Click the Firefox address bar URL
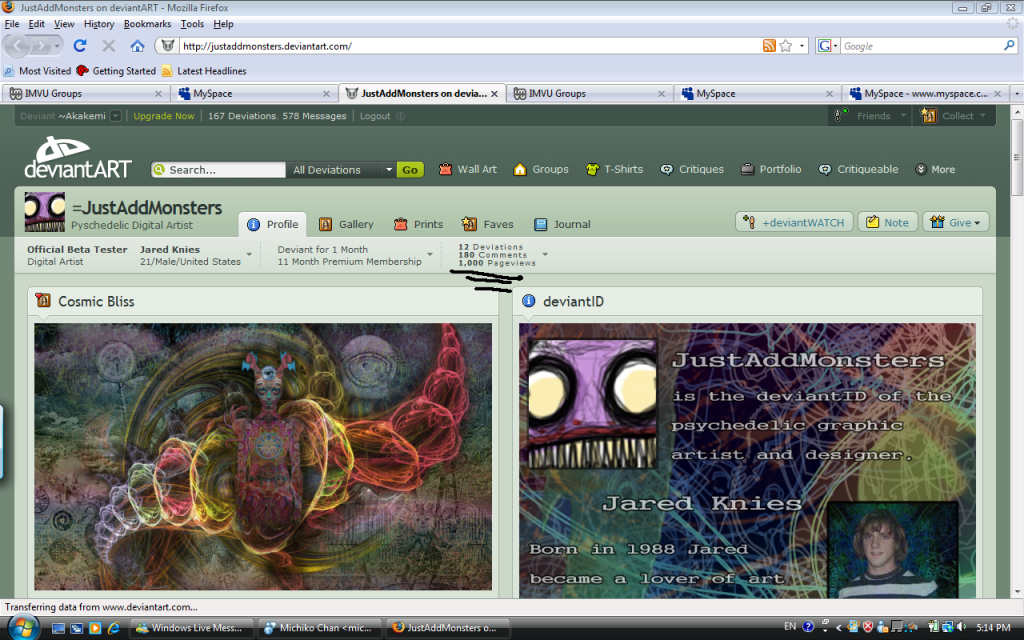Screen dimensions: 1024x640 point(470,46)
